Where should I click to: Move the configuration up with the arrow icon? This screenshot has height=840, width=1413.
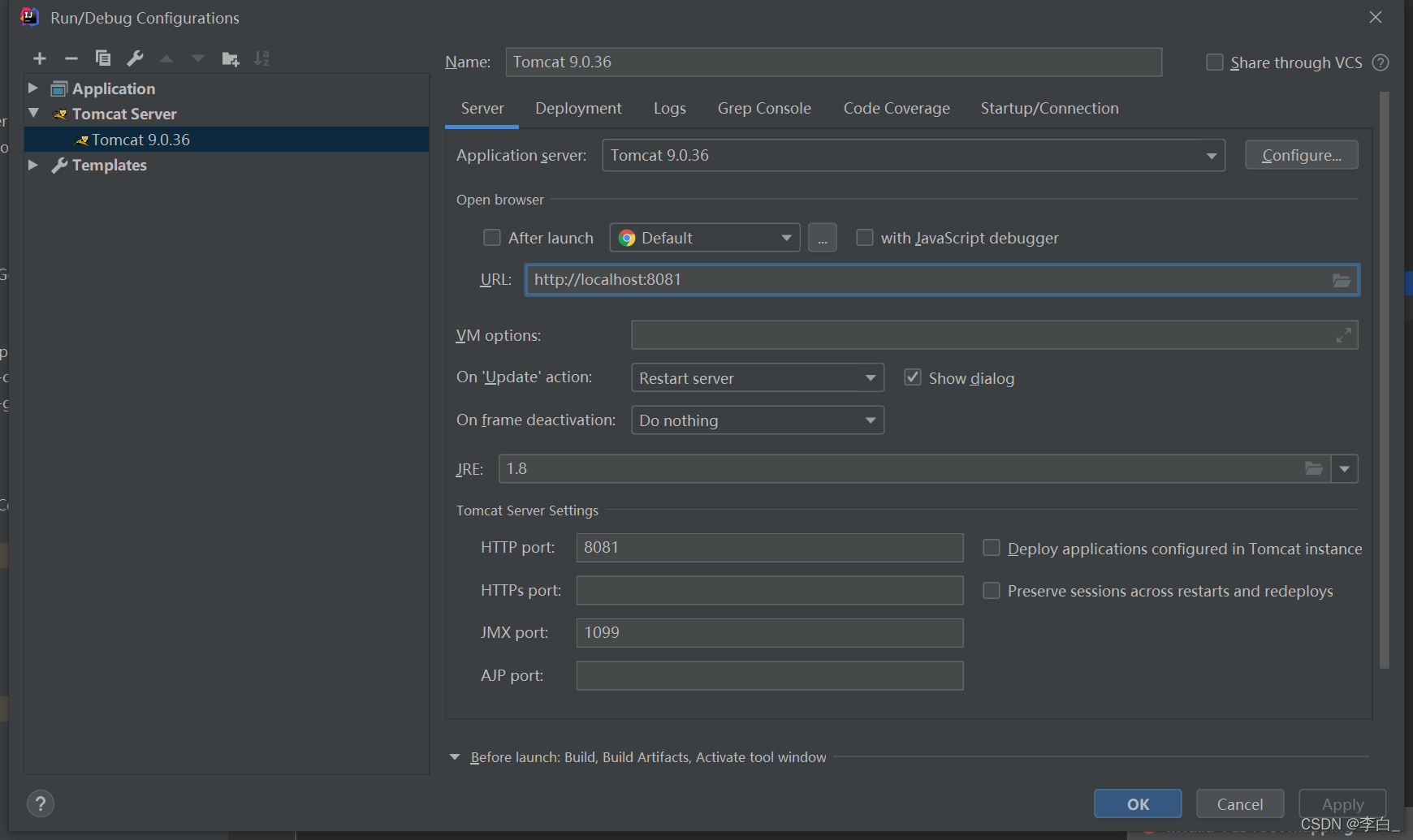166,58
